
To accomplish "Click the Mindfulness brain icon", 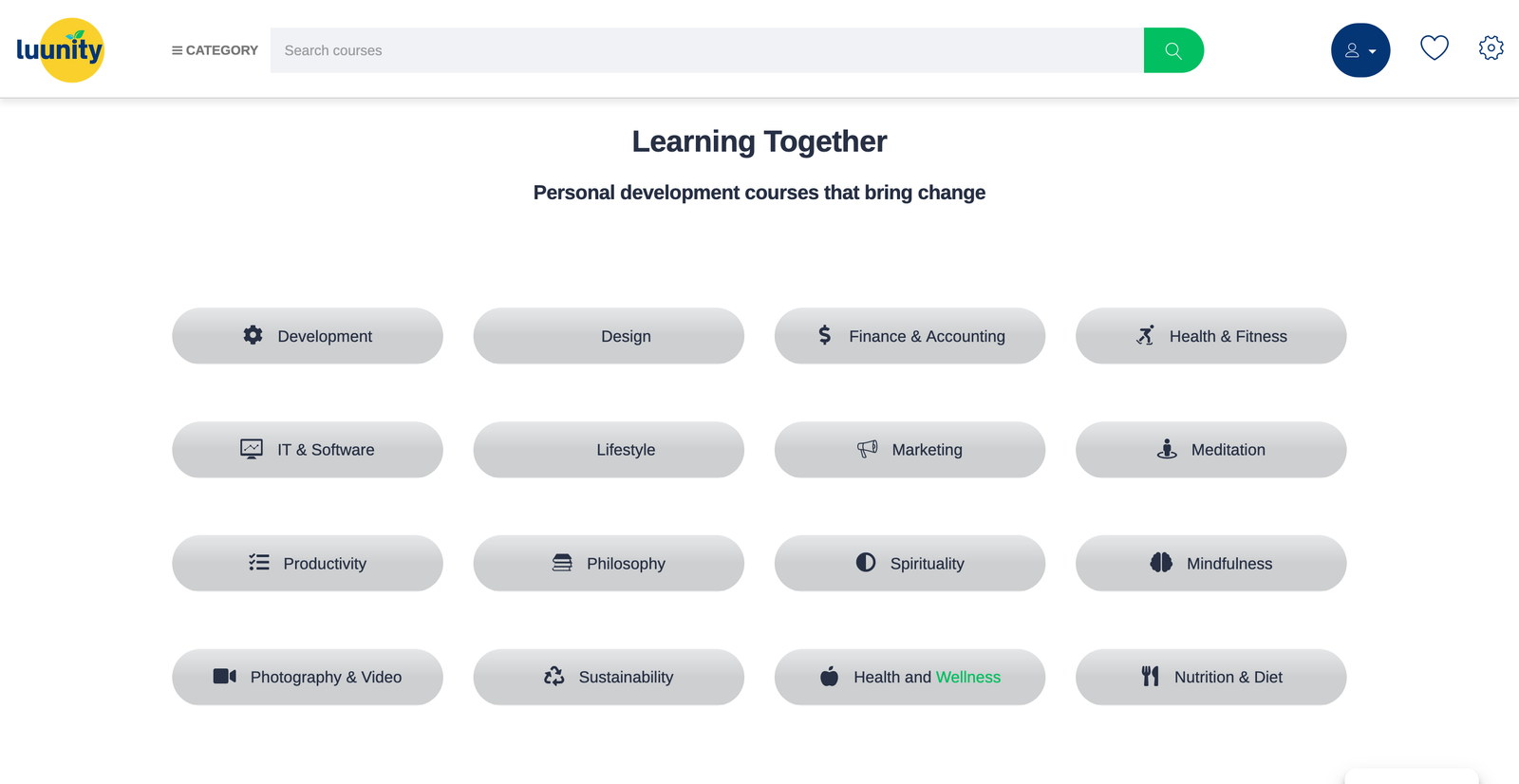I will (1161, 563).
